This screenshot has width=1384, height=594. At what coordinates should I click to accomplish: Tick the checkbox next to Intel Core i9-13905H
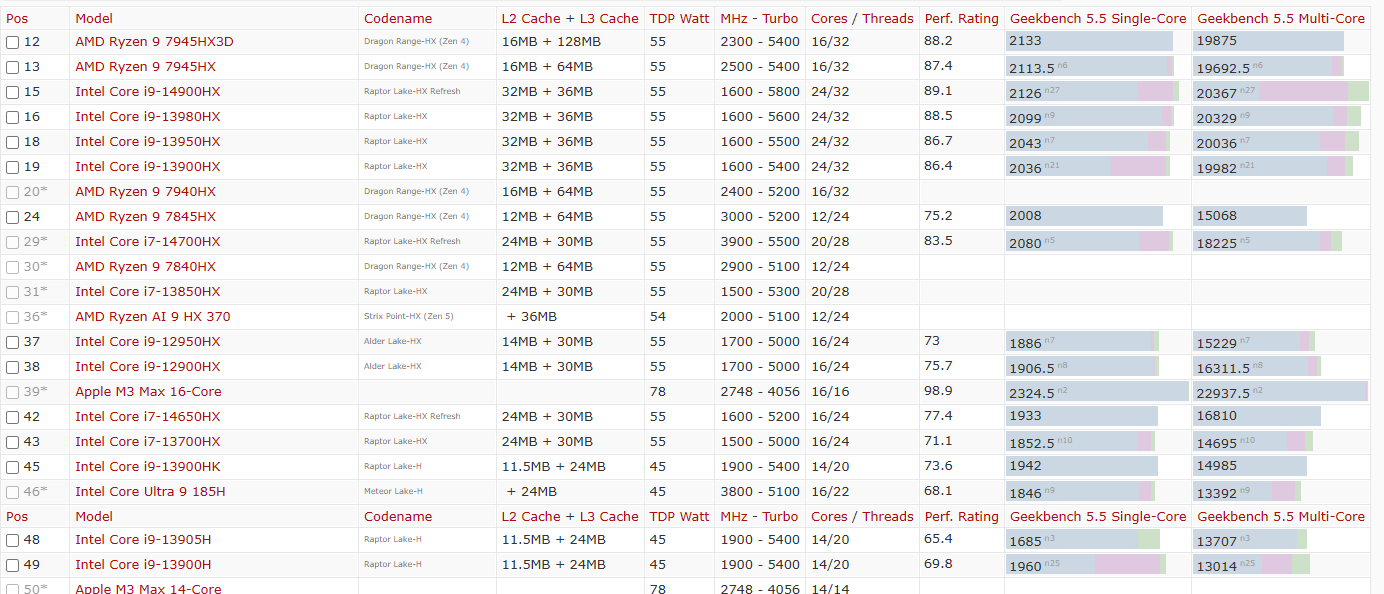pyautogui.click(x=12, y=539)
